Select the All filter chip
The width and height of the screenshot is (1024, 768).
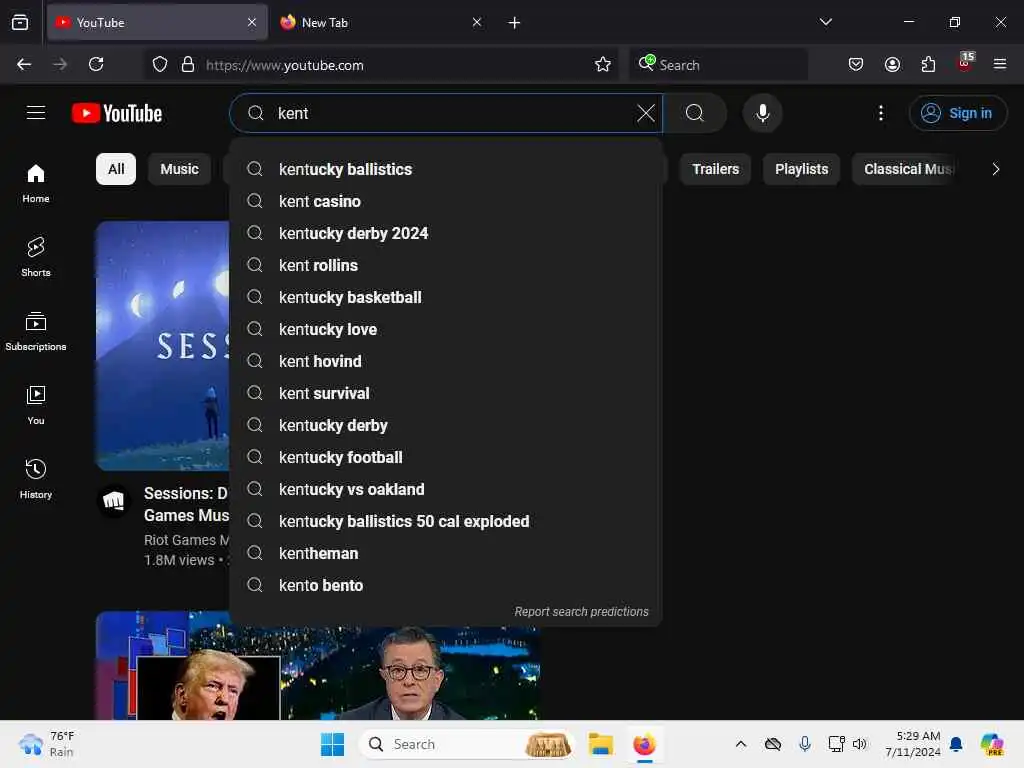pos(116,169)
